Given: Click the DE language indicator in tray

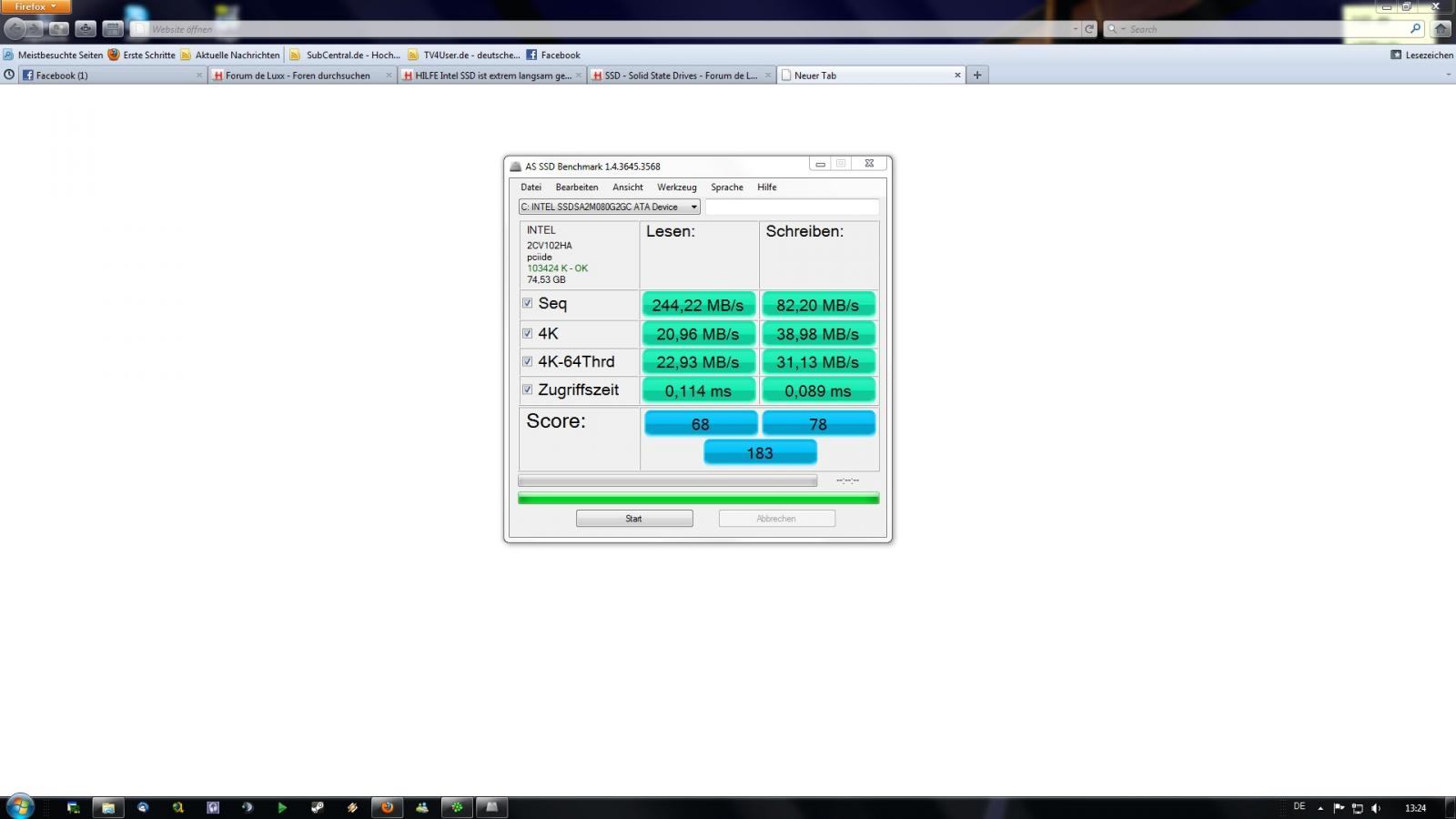Looking at the screenshot, I should 1299,807.
